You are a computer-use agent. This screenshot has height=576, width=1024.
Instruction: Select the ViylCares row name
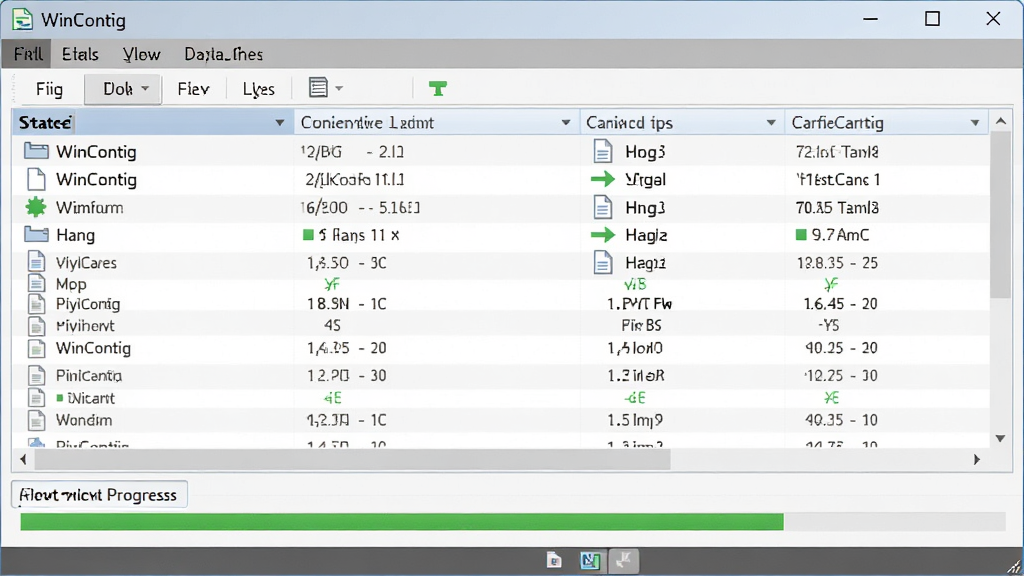click(86, 263)
